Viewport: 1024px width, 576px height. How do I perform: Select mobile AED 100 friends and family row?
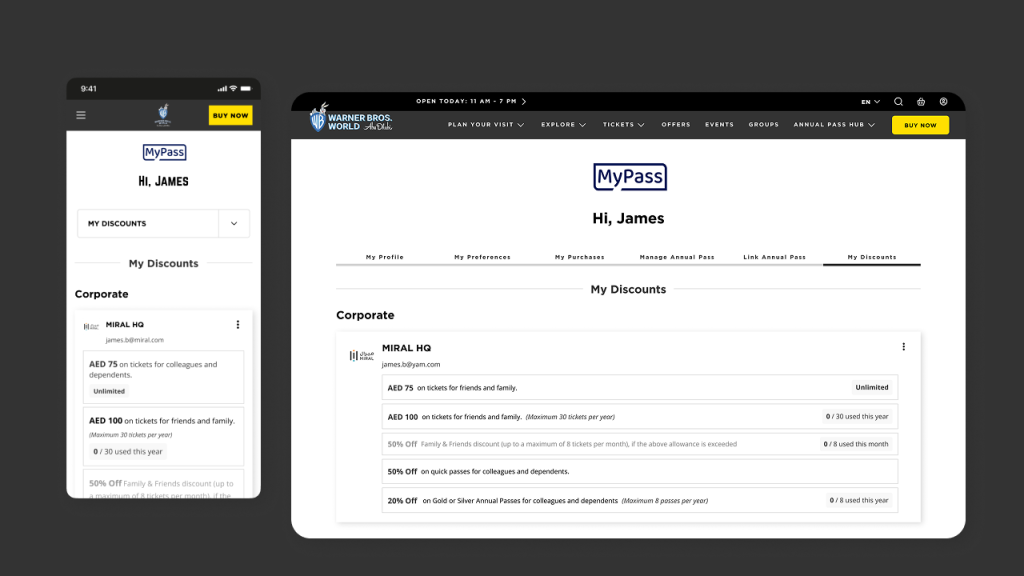(x=163, y=436)
